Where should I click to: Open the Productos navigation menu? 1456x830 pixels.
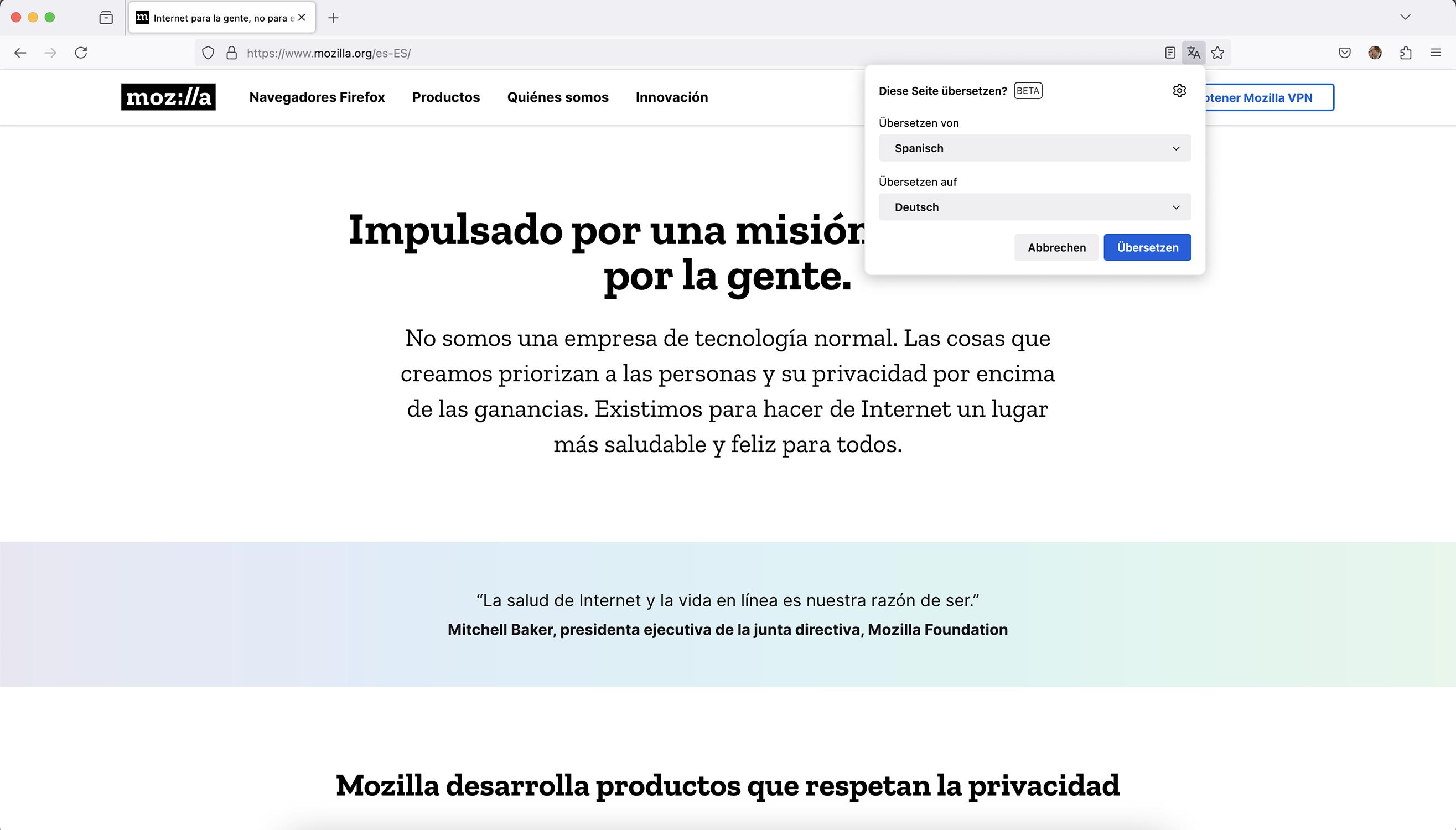click(446, 97)
